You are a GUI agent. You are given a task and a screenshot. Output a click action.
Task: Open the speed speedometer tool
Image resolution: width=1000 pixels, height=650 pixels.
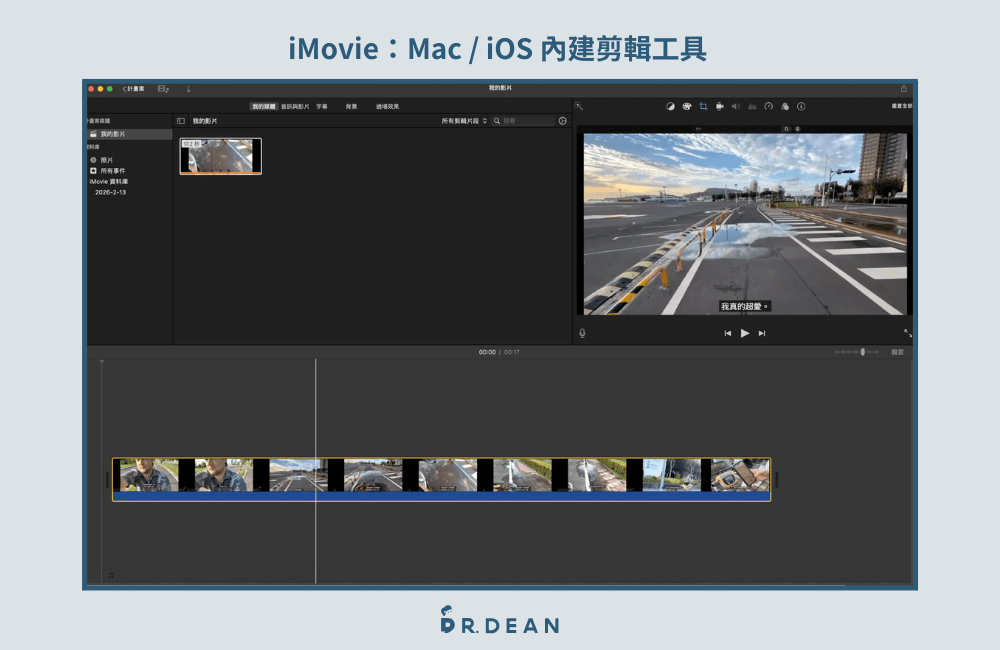click(768, 107)
